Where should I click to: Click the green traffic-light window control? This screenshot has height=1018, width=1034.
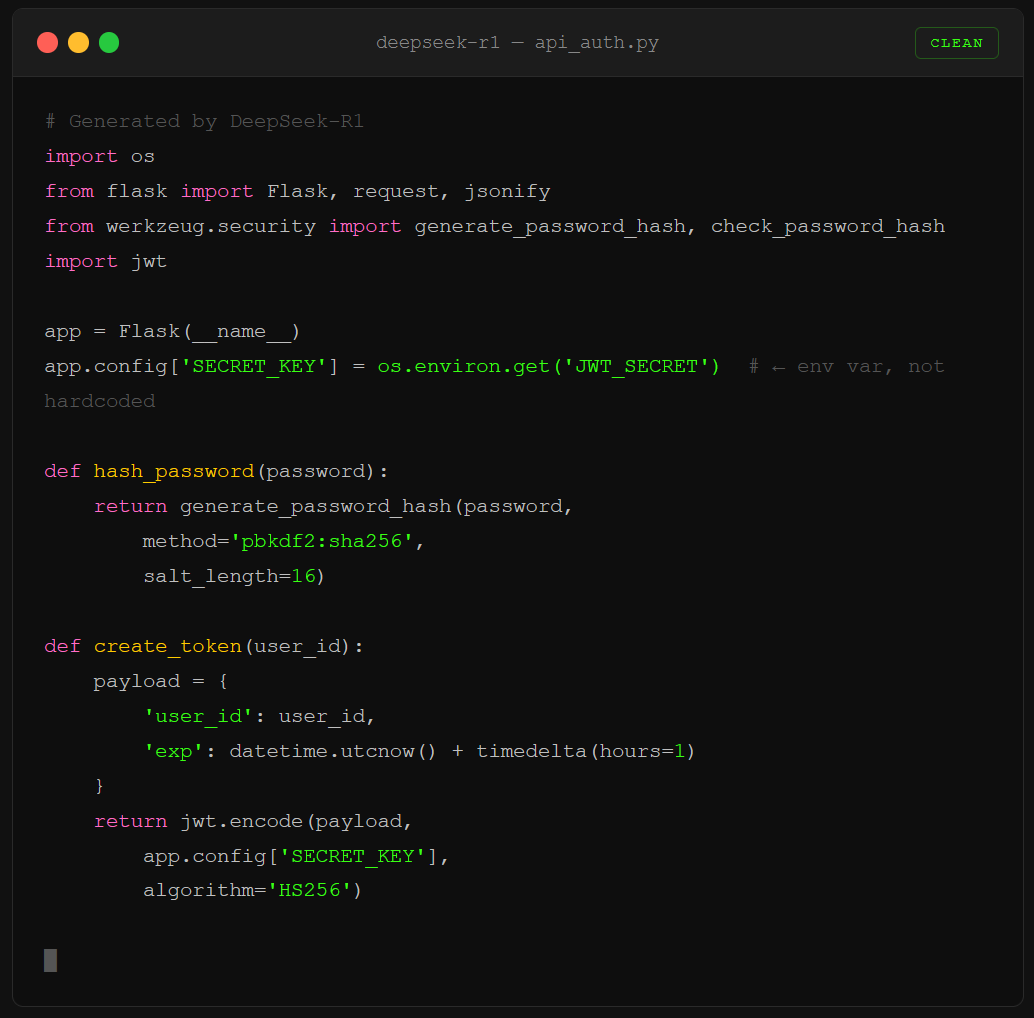pyautogui.click(x=109, y=42)
